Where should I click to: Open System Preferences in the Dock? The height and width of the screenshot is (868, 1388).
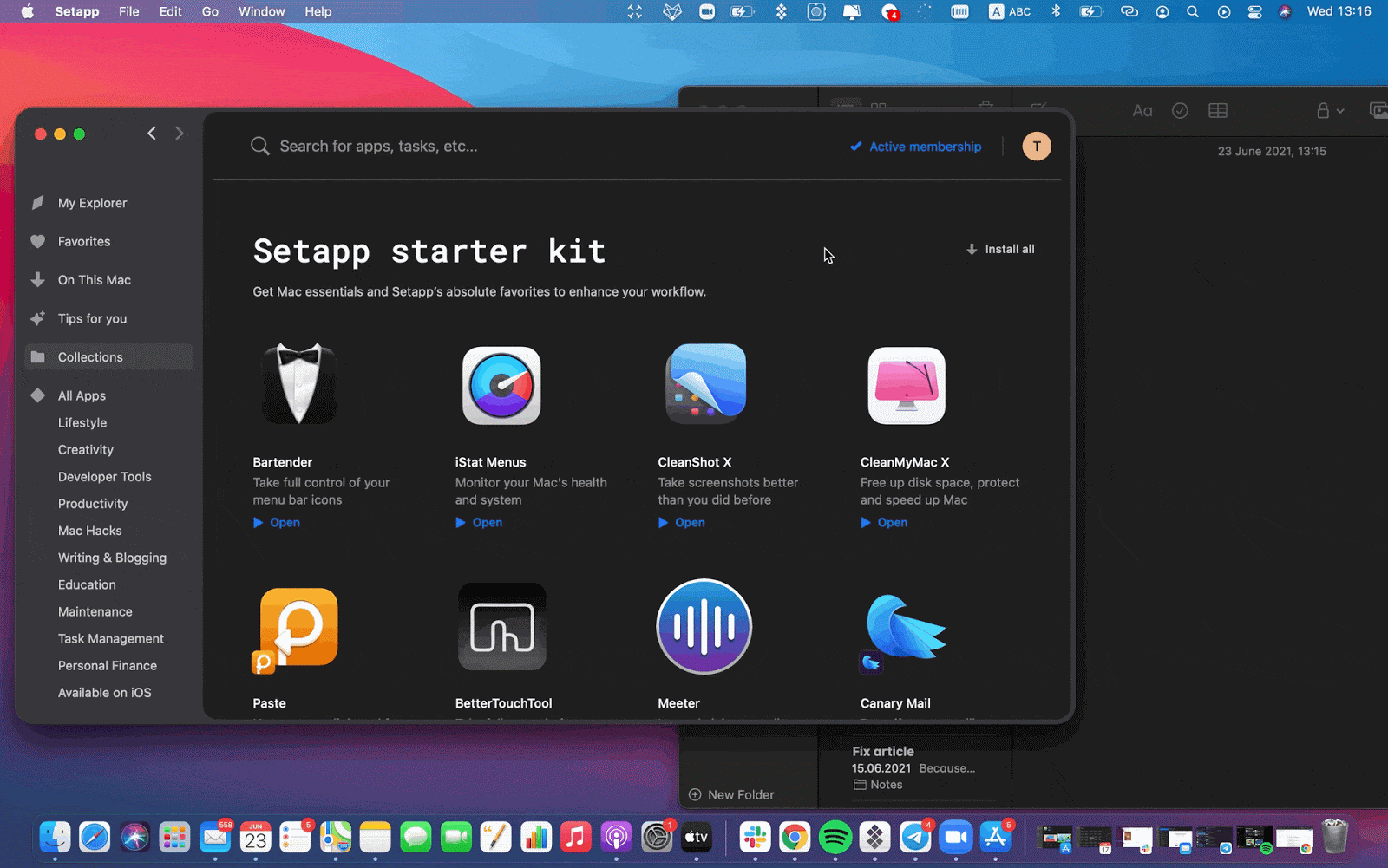tap(657, 837)
